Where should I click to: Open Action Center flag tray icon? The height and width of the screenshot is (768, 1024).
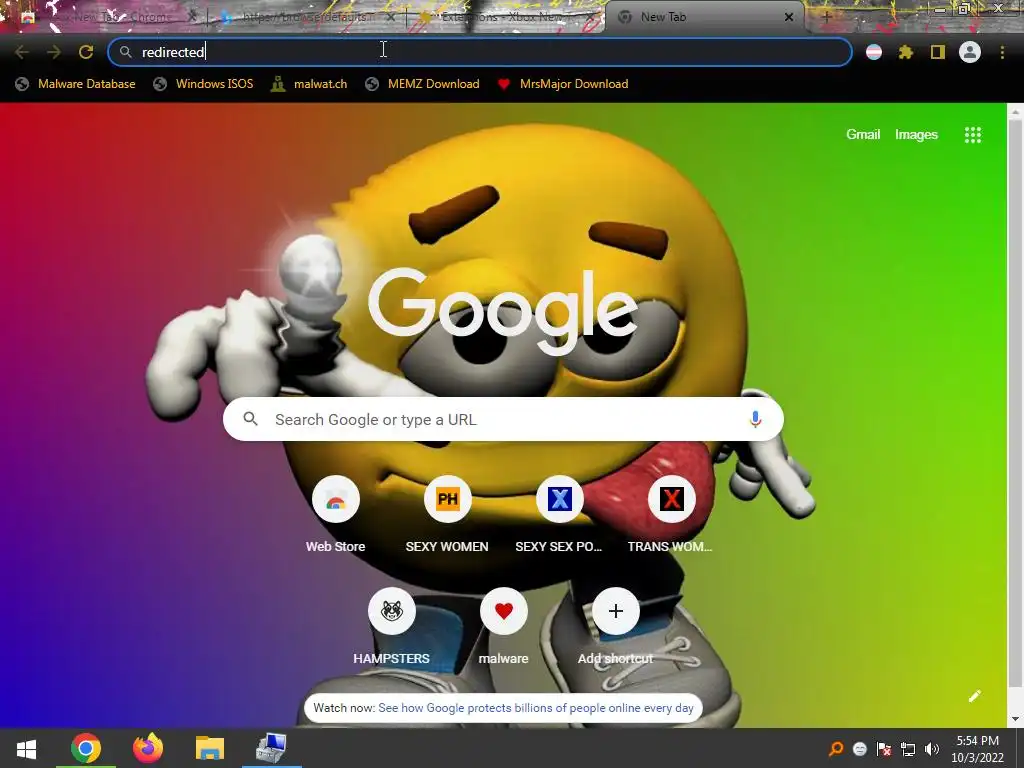(x=884, y=749)
